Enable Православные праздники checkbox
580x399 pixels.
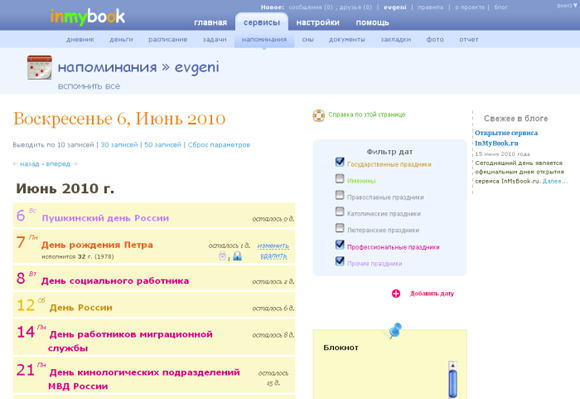(340, 195)
